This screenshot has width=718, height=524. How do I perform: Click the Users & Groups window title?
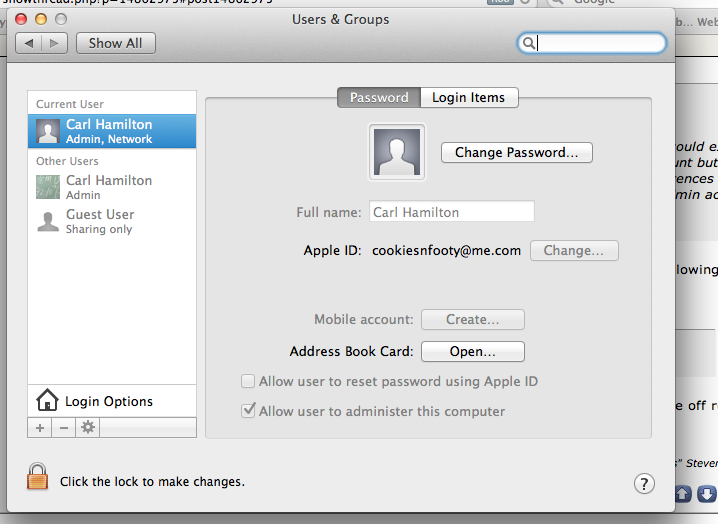(341, 20)
